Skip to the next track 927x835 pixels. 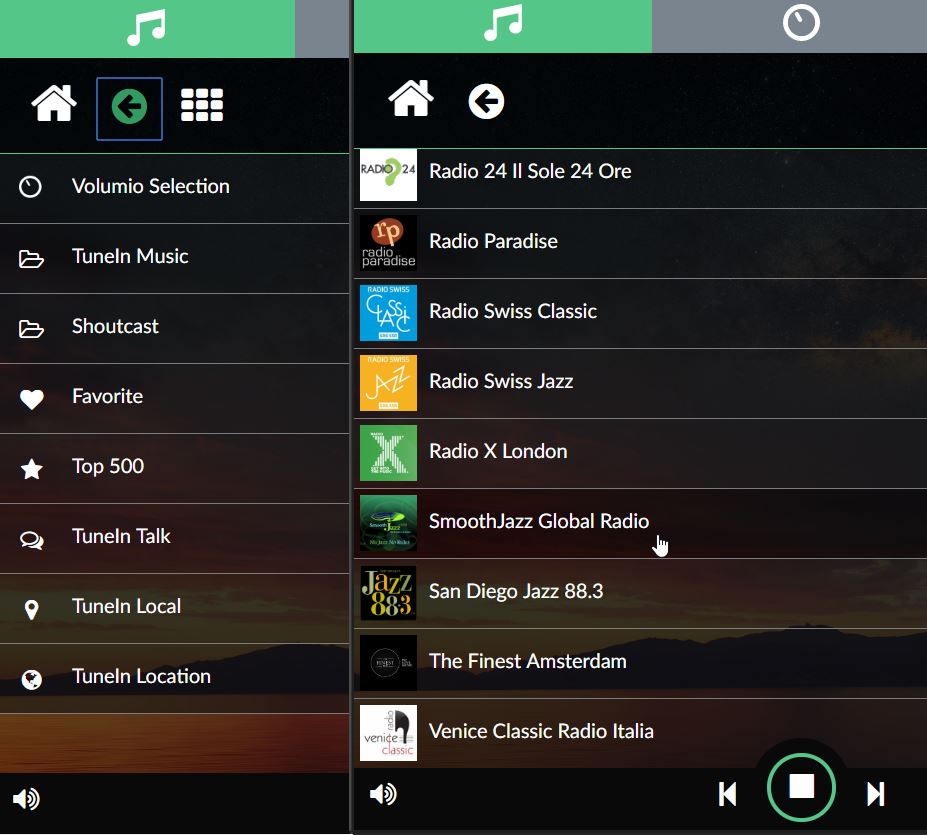pos(876,794)
